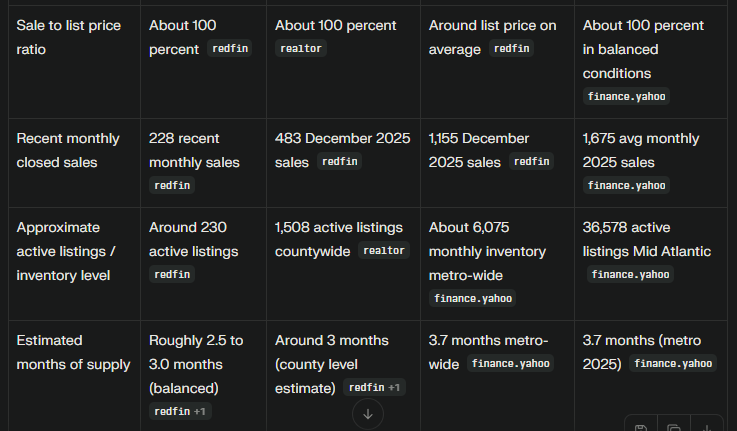Open finance.yahoo source under 'in balanced conditions'
Screen dimensions: 737x431
[x=627, y=97]
